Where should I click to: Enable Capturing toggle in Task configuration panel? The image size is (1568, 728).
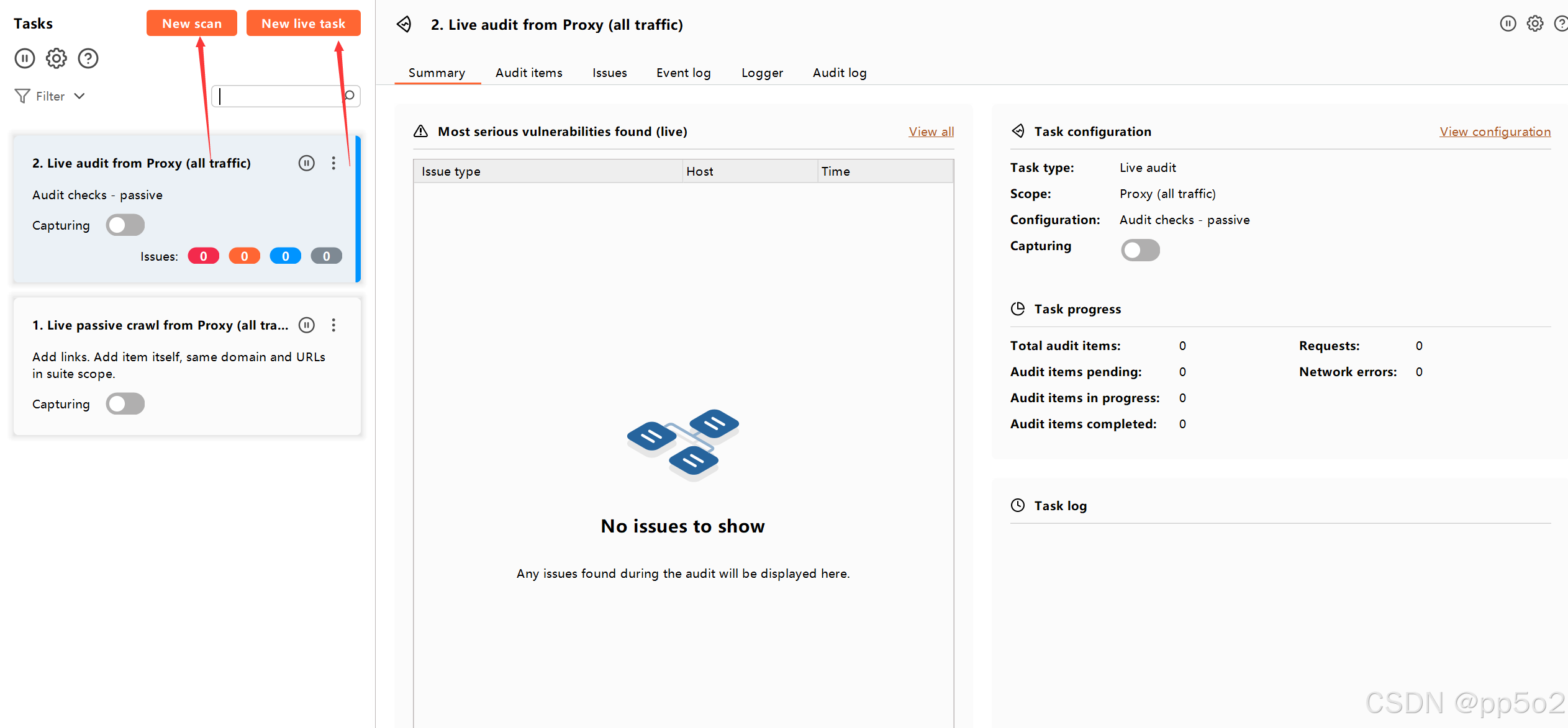(x=1140, y=250)
